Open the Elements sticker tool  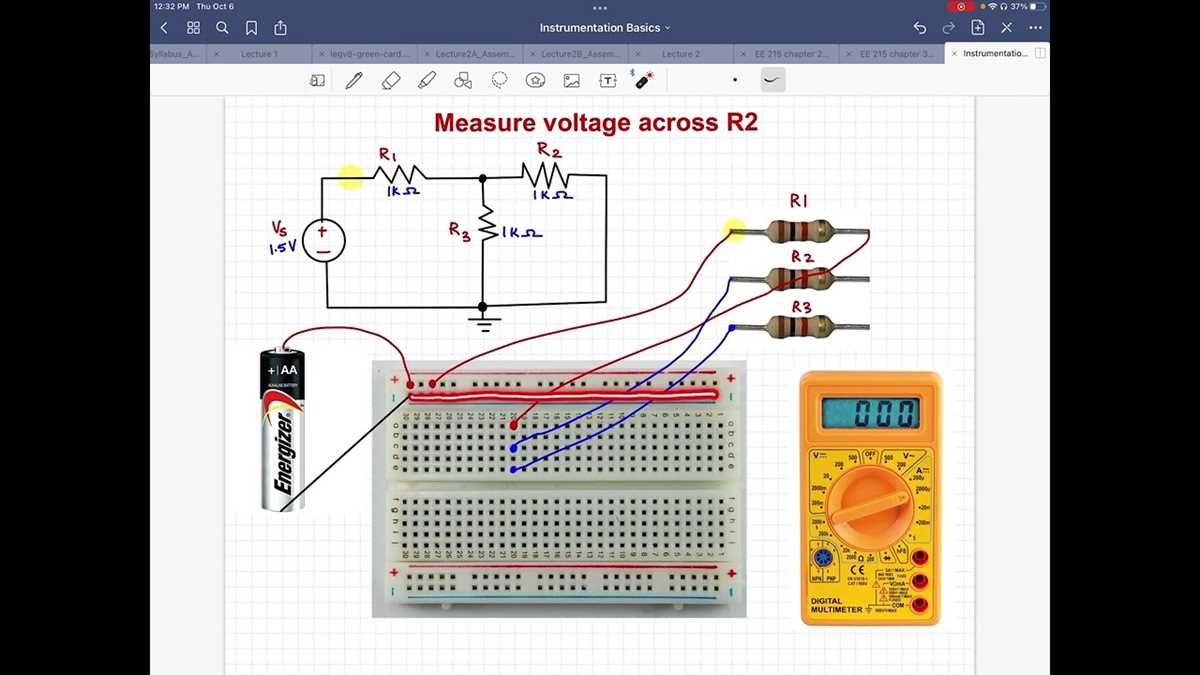536,80
